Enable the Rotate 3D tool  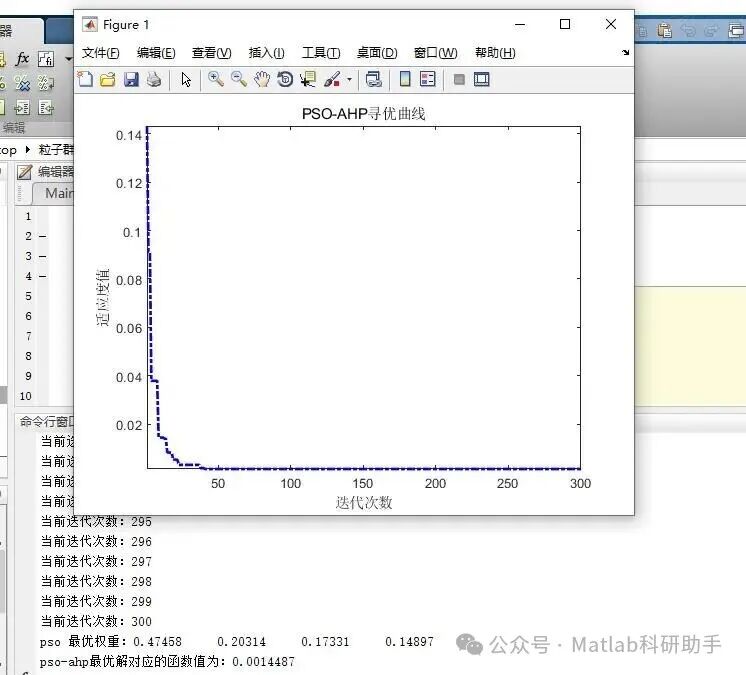[x=285, y=79]
